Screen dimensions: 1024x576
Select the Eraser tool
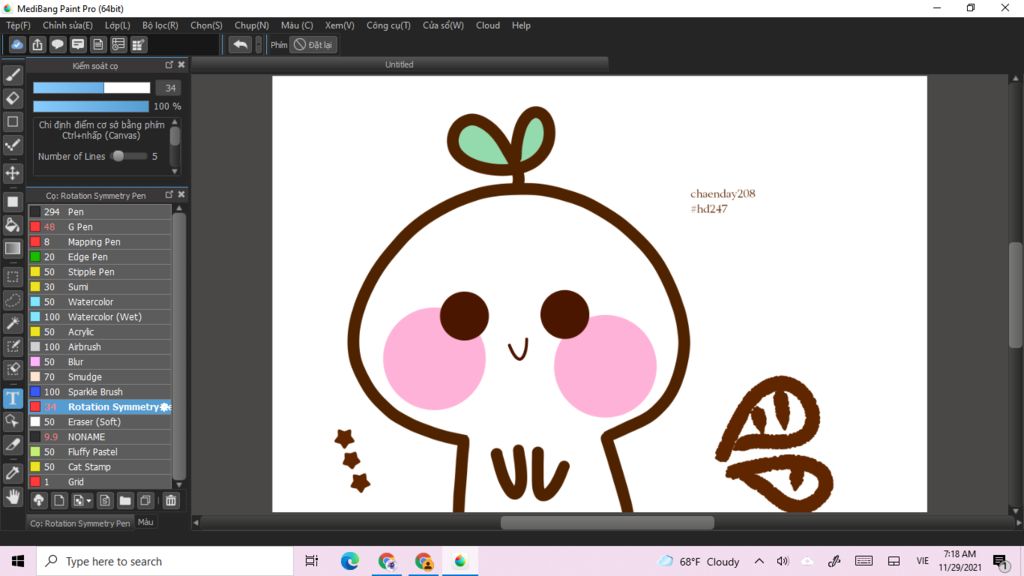[x=13, y=98]
